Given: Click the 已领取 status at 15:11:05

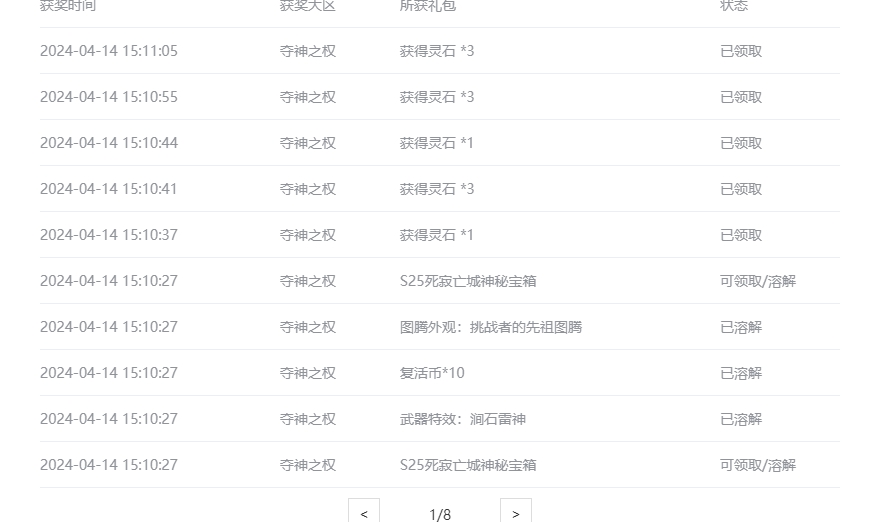Looking at the screenshot, I should (x=741, y=51).
